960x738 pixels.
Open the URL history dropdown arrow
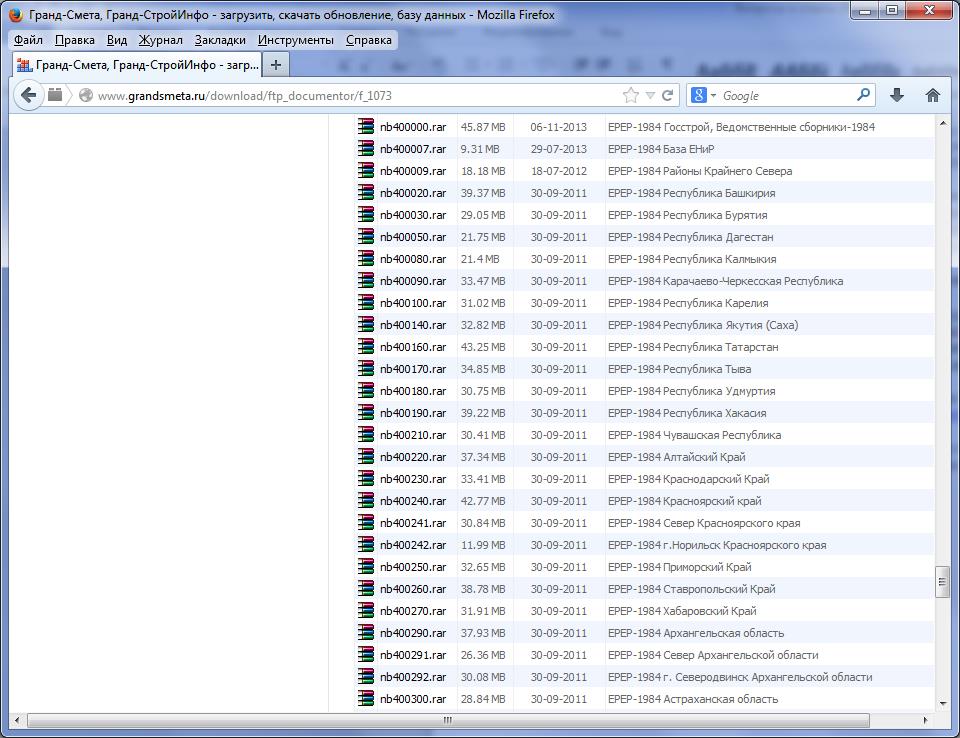pyautogui.click(x=650, y=96)
